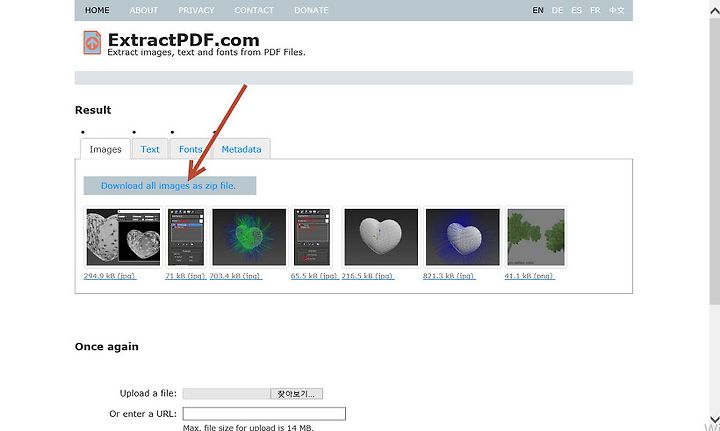Switch language to EN
Screen dimensions: 720x431
(x=538, y=10)
